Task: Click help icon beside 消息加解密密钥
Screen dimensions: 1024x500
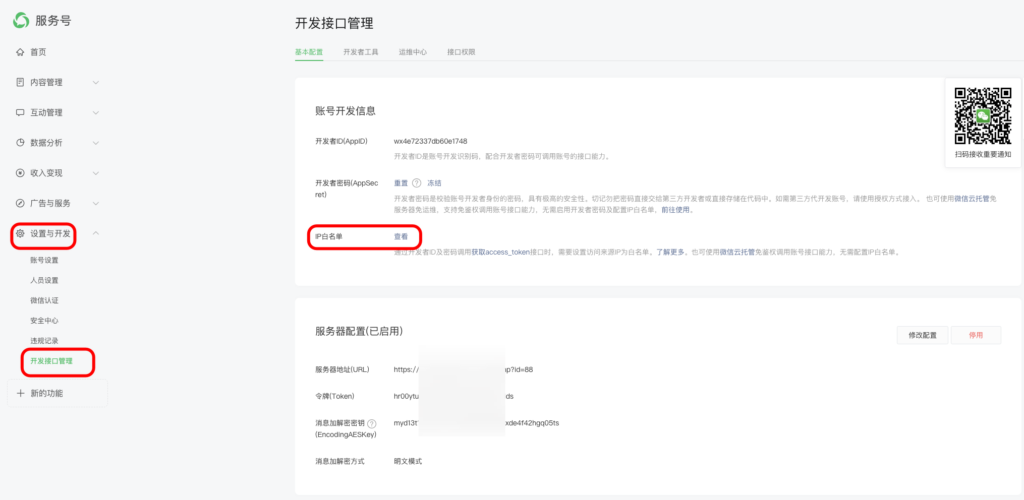Action: coord(371,423)
